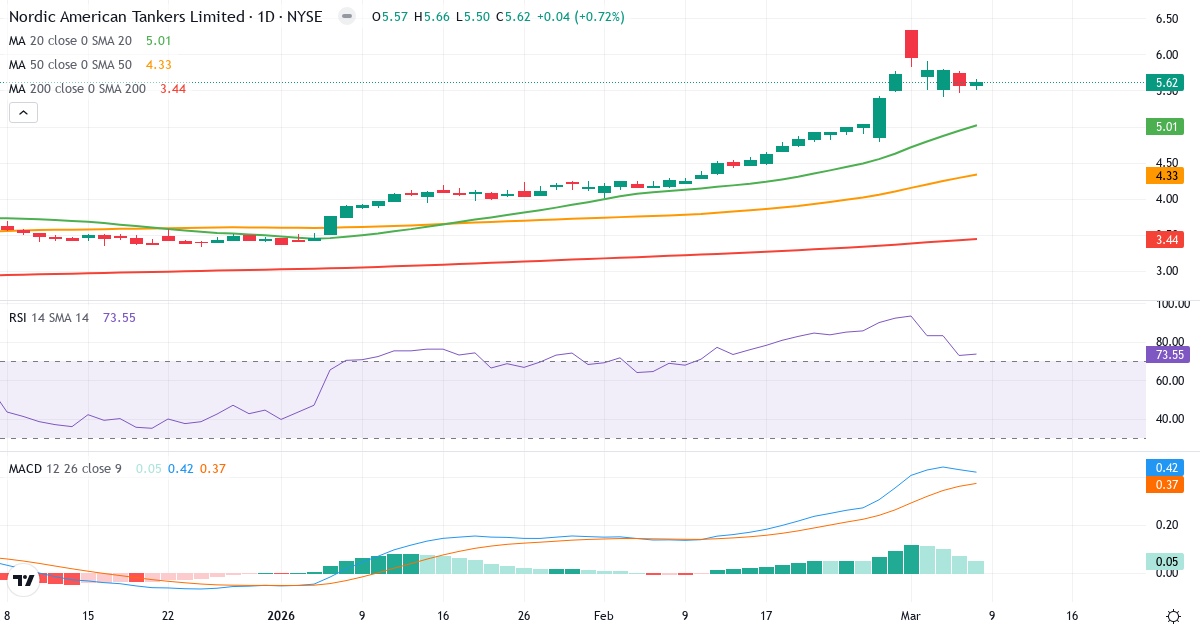The width and height of the screenshot is (1200, 630).
Task: Toggle the dash icon beside the symbol name
Action: click(345, 16)
